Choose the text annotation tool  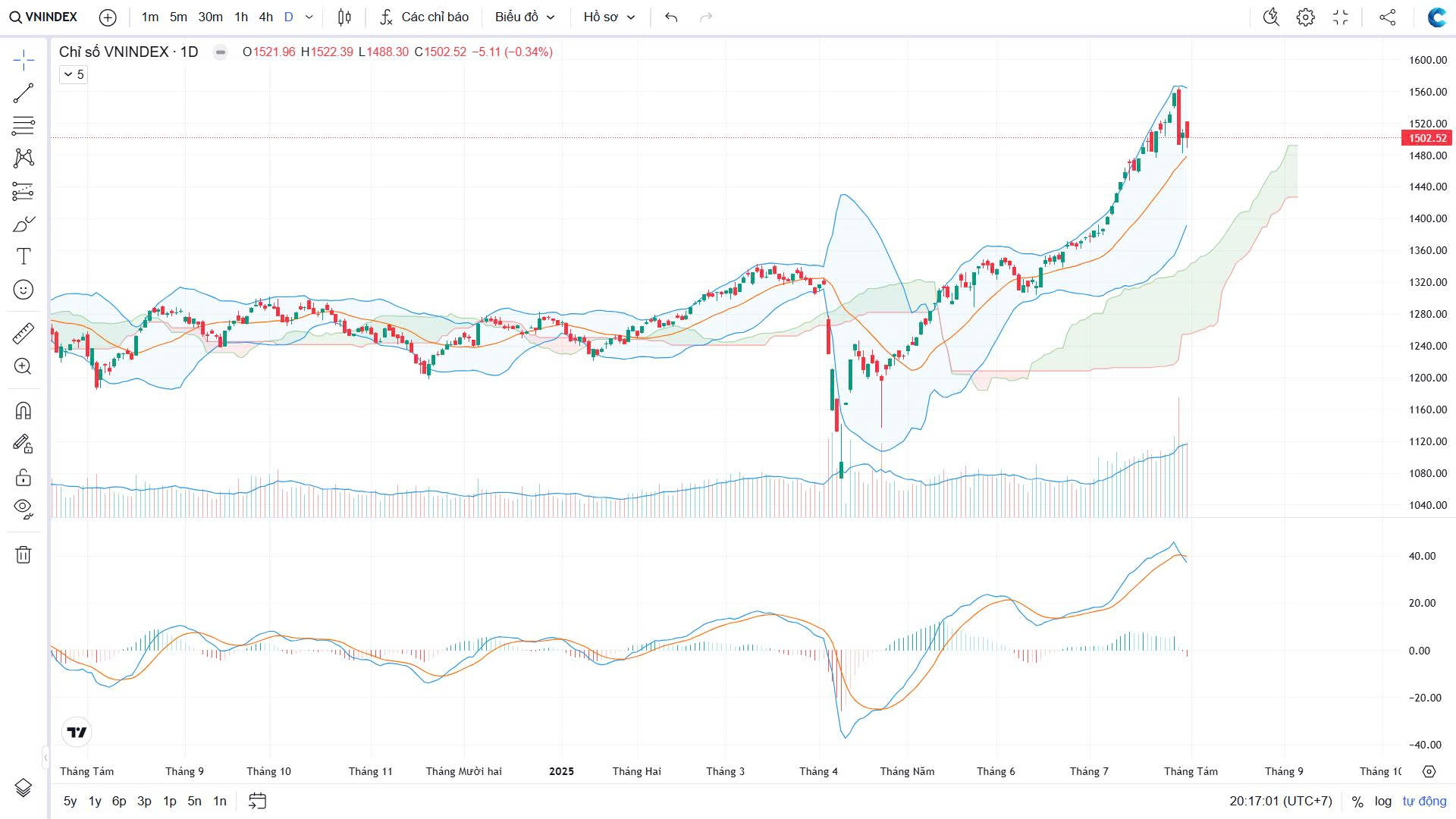pyautogui.click(x=24, y=256)
